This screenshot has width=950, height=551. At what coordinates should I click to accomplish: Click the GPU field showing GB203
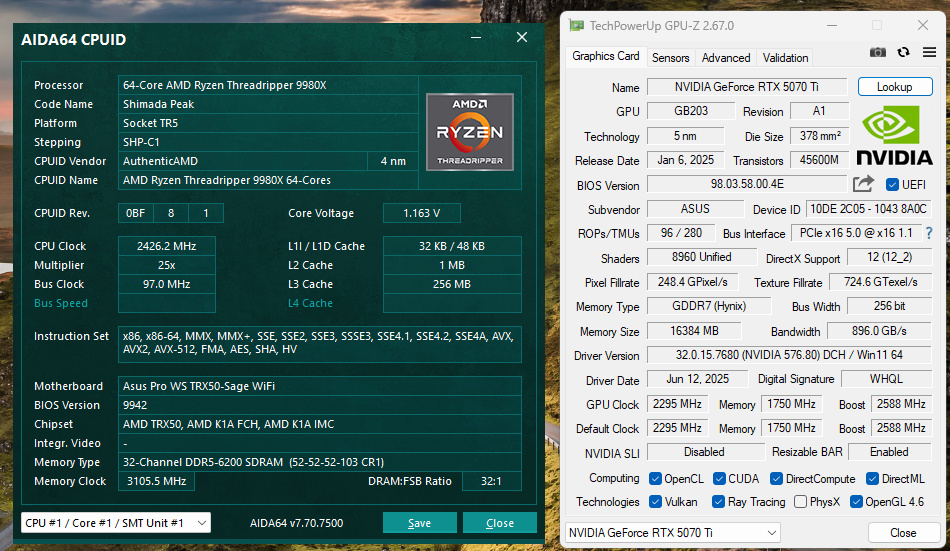(691, 111)
